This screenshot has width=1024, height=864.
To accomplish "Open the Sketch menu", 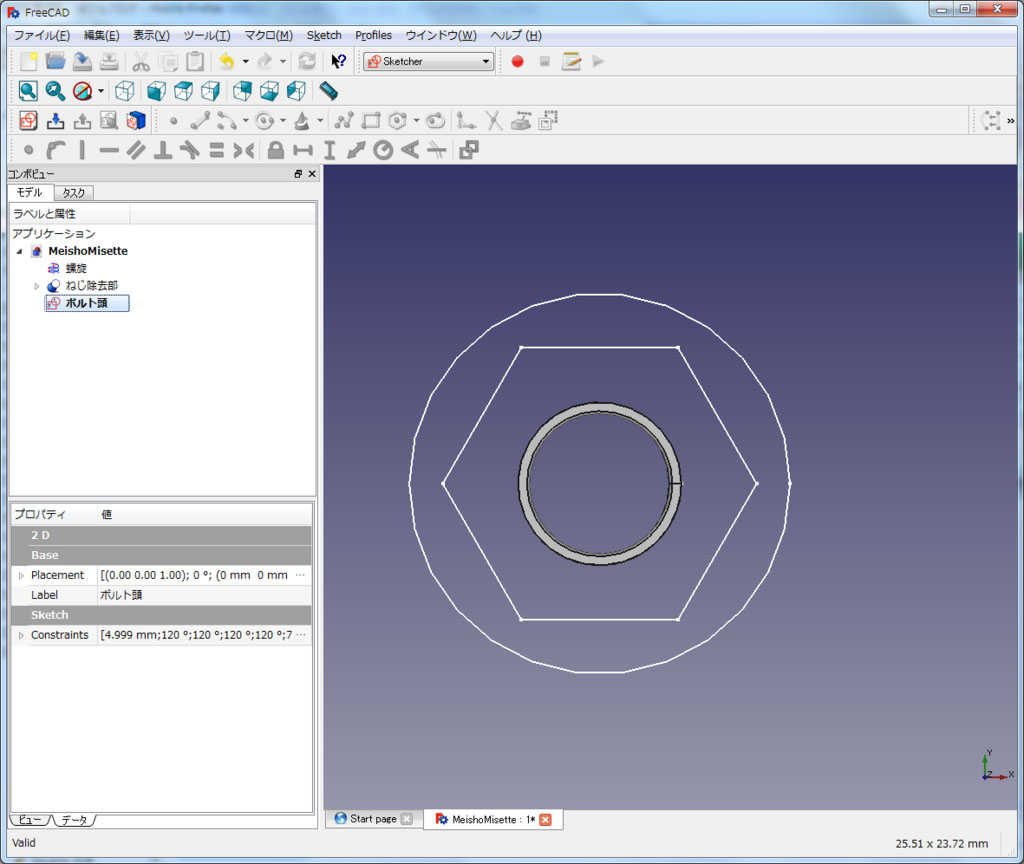I will 324,35.
